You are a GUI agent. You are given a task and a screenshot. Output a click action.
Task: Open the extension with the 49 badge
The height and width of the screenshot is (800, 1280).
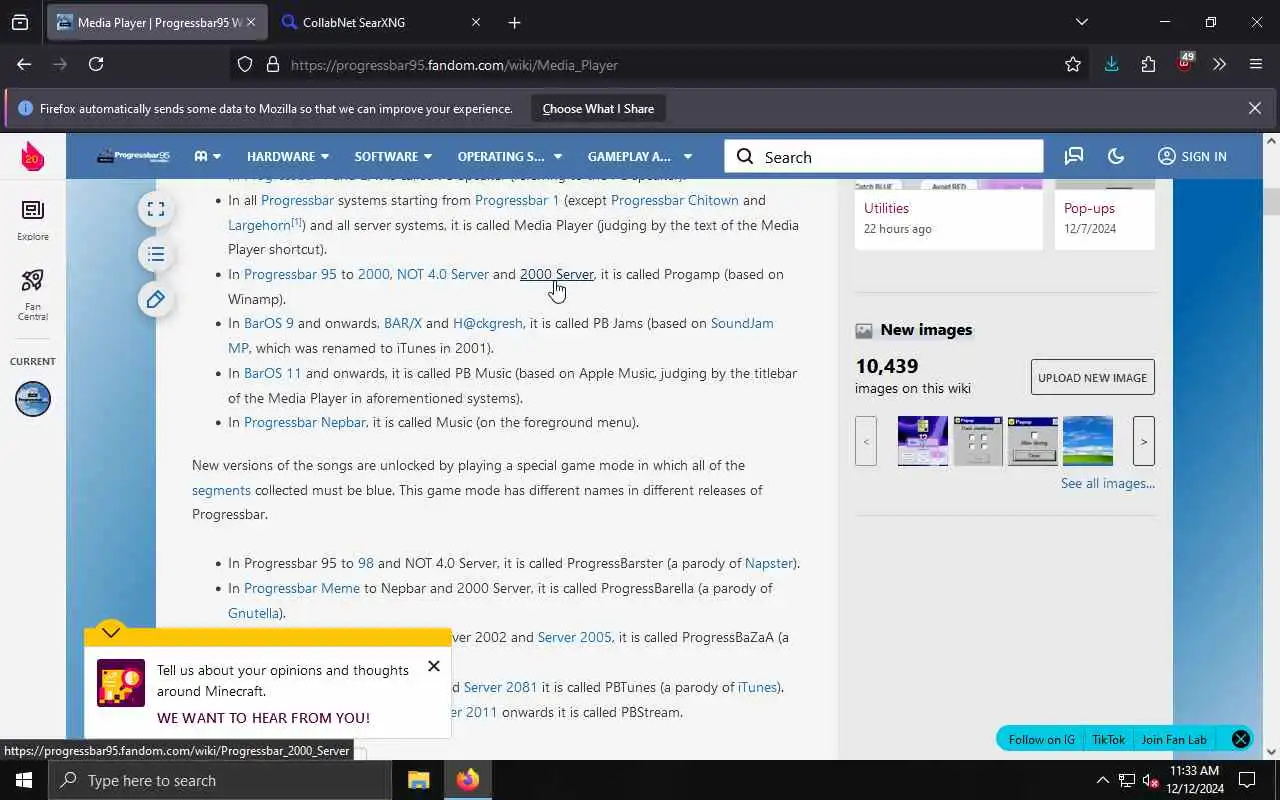click(1185, 63)
